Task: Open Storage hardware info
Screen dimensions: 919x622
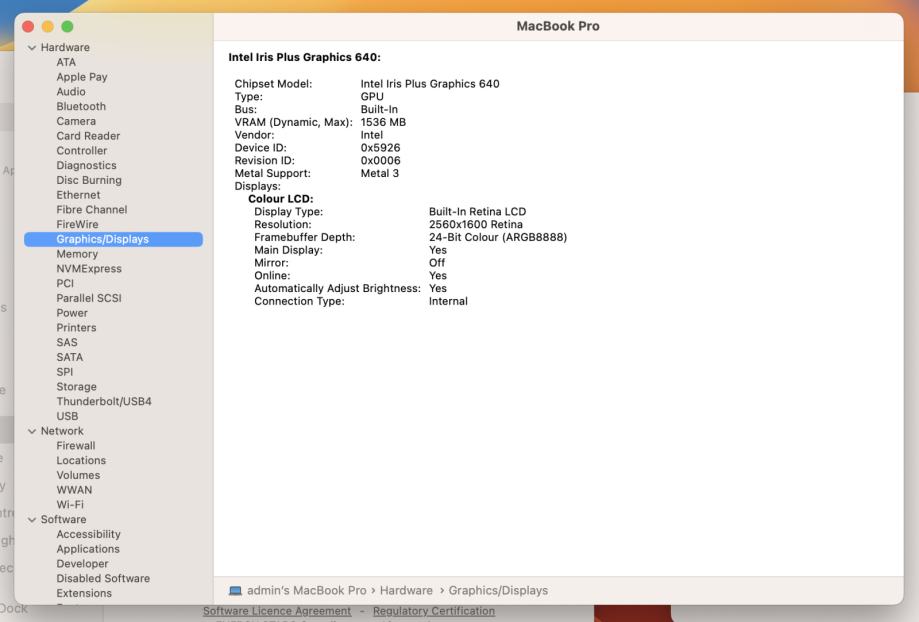Action: coord(76,386)
